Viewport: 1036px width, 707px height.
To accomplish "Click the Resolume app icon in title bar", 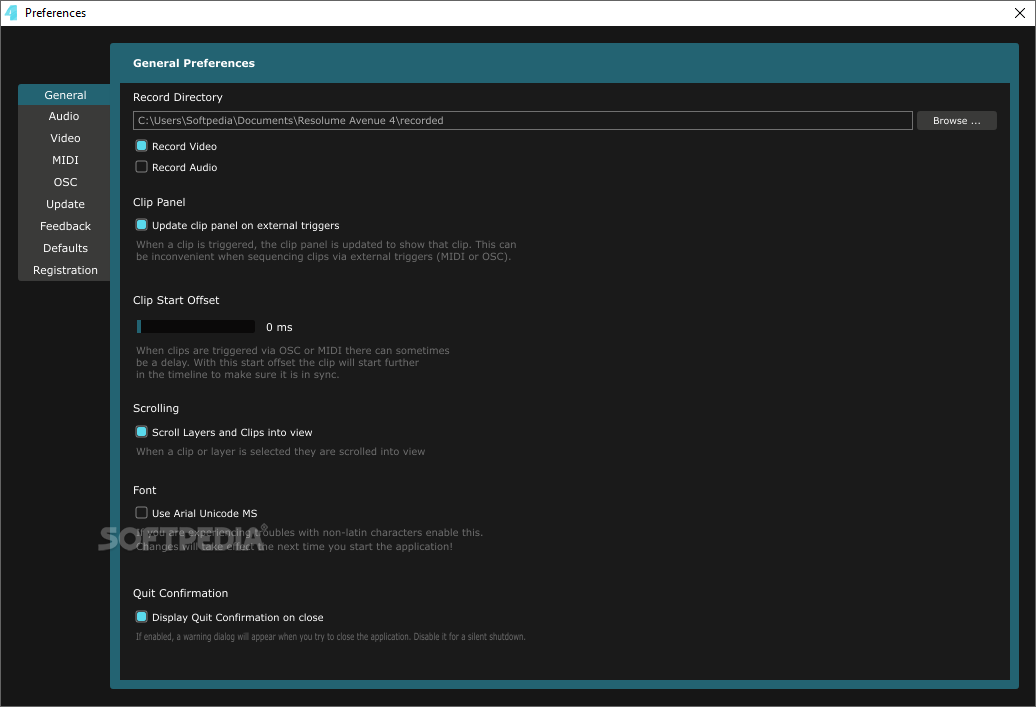I will click(x=11, y=13).
